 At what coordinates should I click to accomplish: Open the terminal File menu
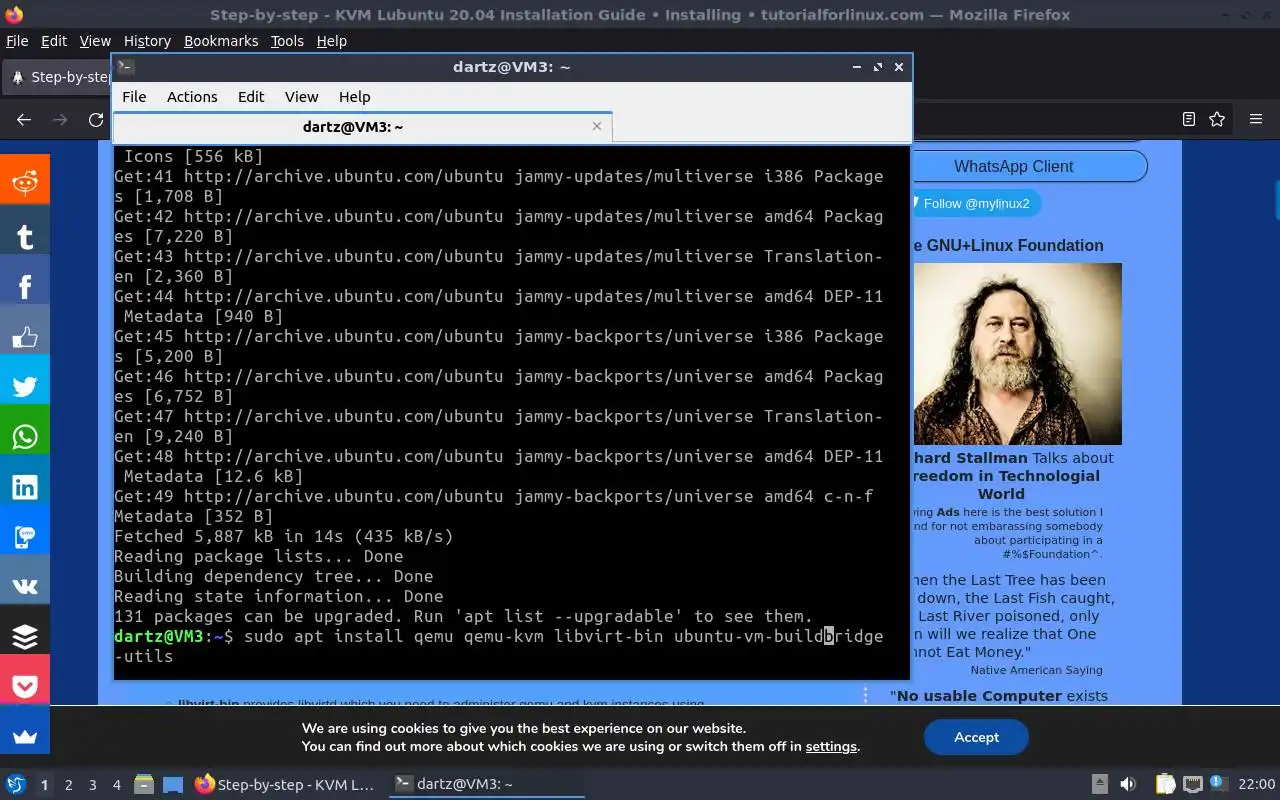134,97
